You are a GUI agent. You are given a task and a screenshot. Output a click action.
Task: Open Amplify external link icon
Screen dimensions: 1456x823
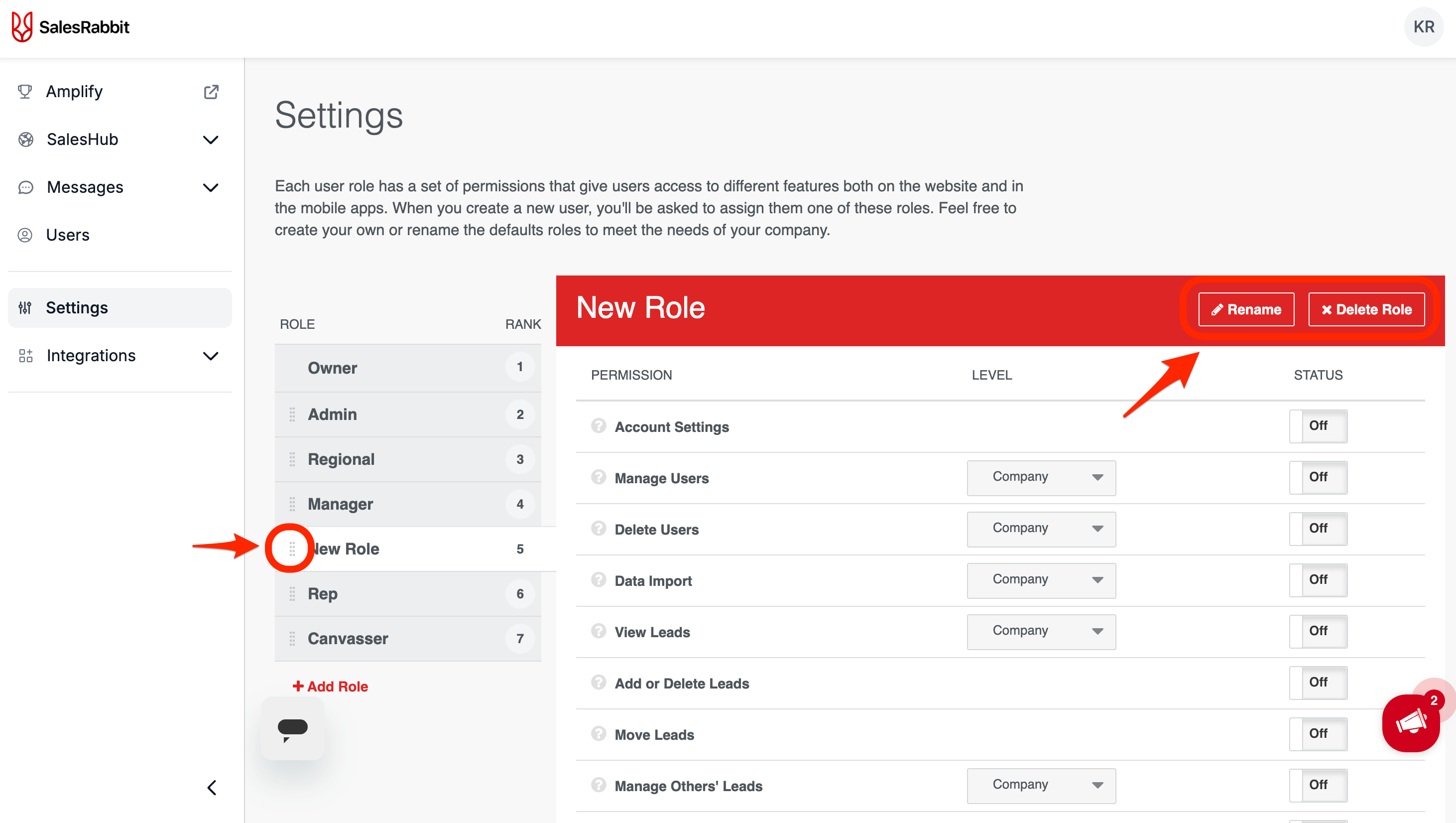[211, 92]
